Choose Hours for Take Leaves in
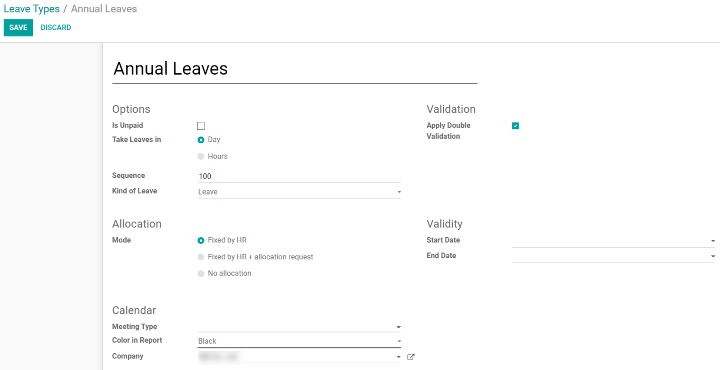The height and width of the screenshot is (370, 720). point(201,157)
